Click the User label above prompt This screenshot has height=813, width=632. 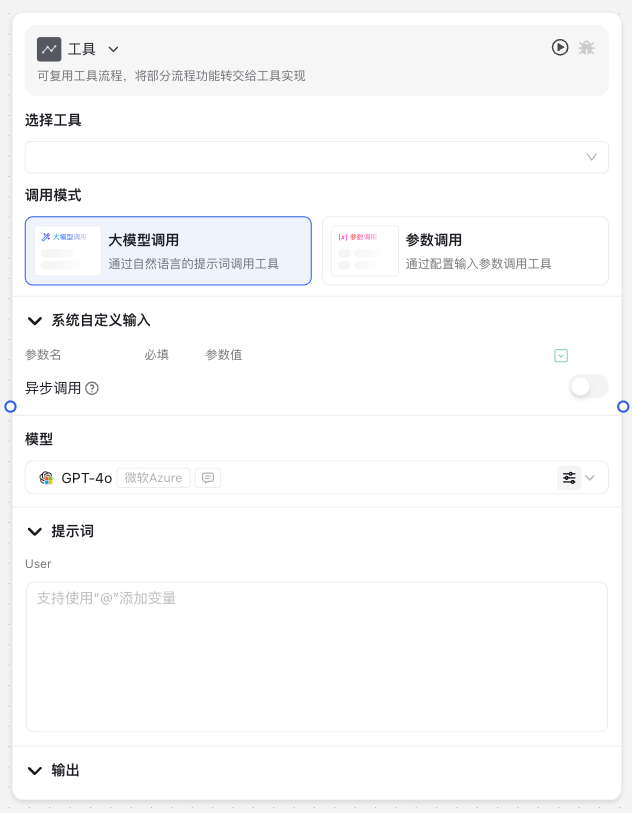tap(38, 564)
